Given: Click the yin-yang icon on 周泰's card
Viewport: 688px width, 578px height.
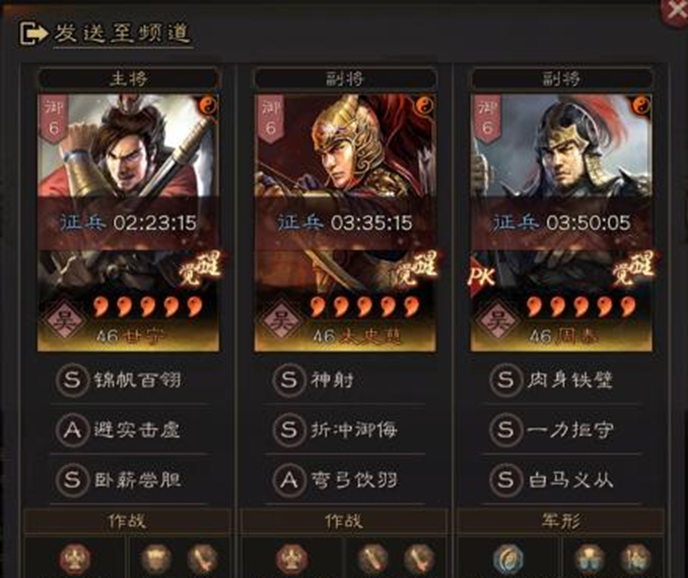Looking at the screenshot, I should pyautogui.click(x=641, y=106).
